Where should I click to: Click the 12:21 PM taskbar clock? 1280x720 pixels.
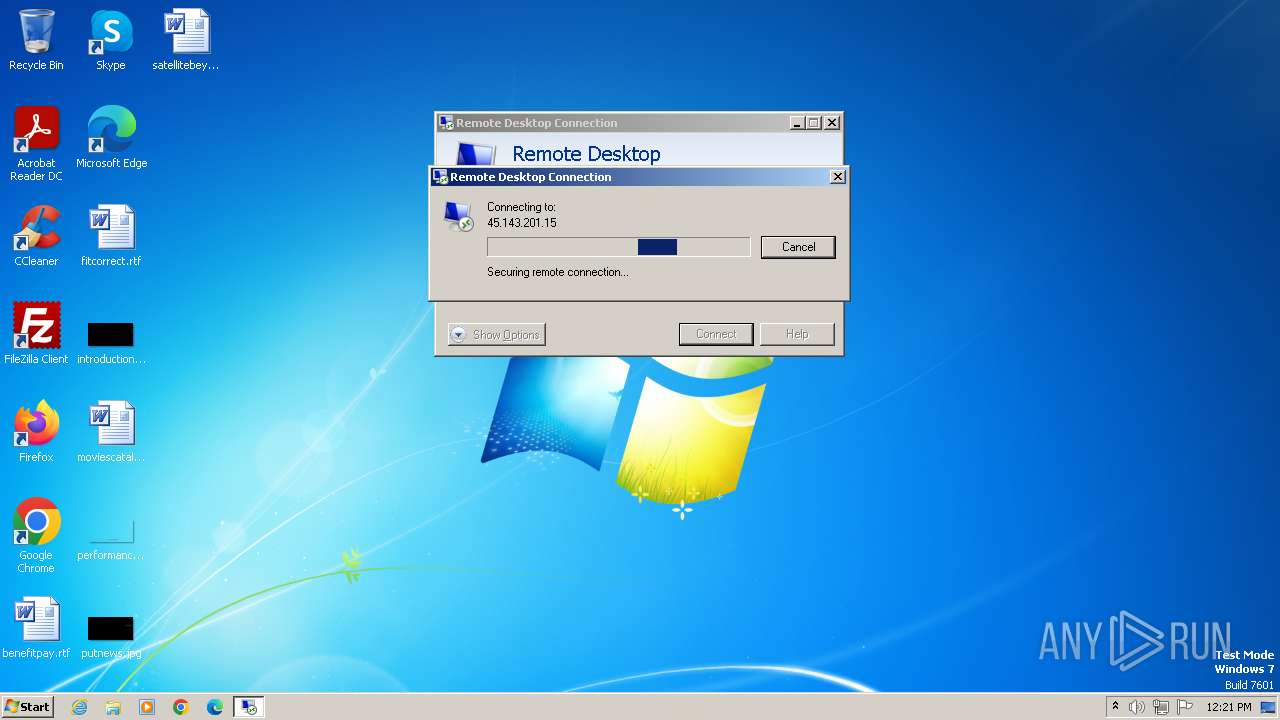pyautogui.click(x=1229, y=707)
